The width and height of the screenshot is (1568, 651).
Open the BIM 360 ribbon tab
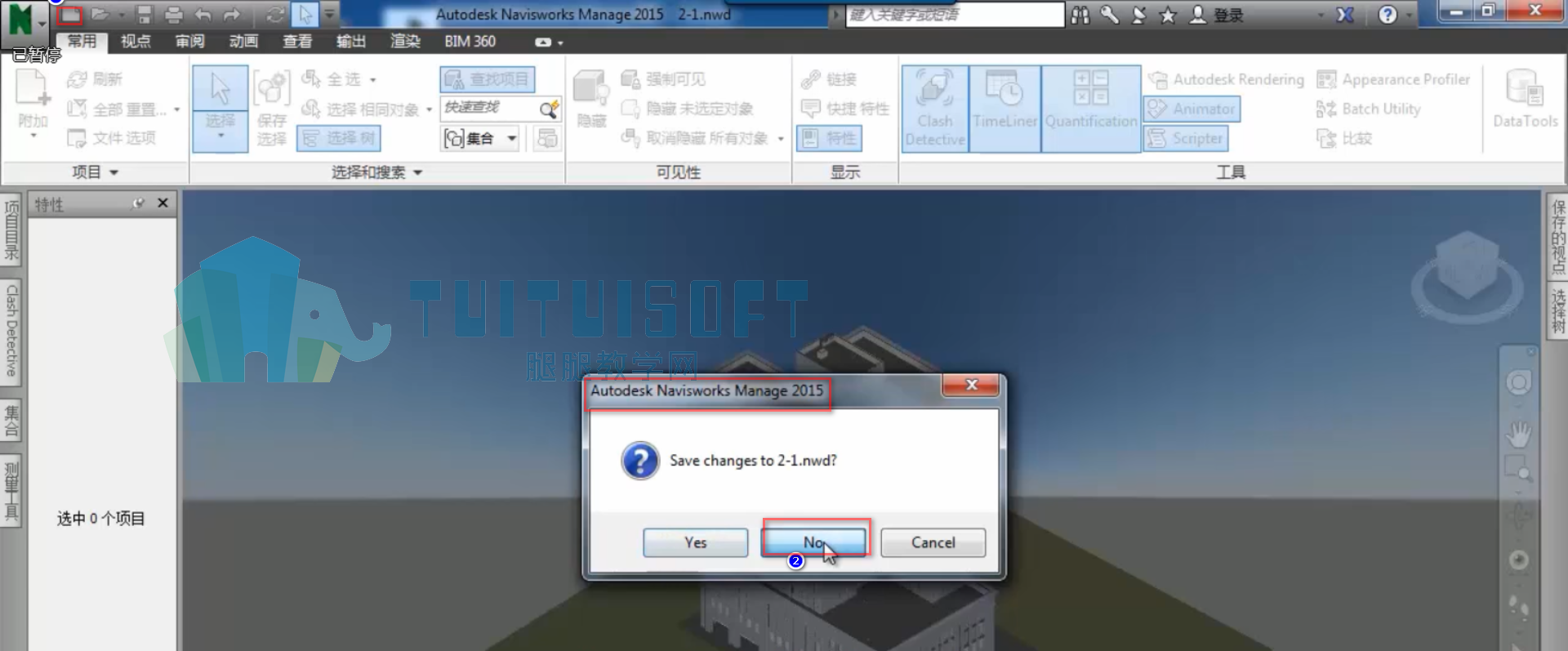(x=470, y=41)
